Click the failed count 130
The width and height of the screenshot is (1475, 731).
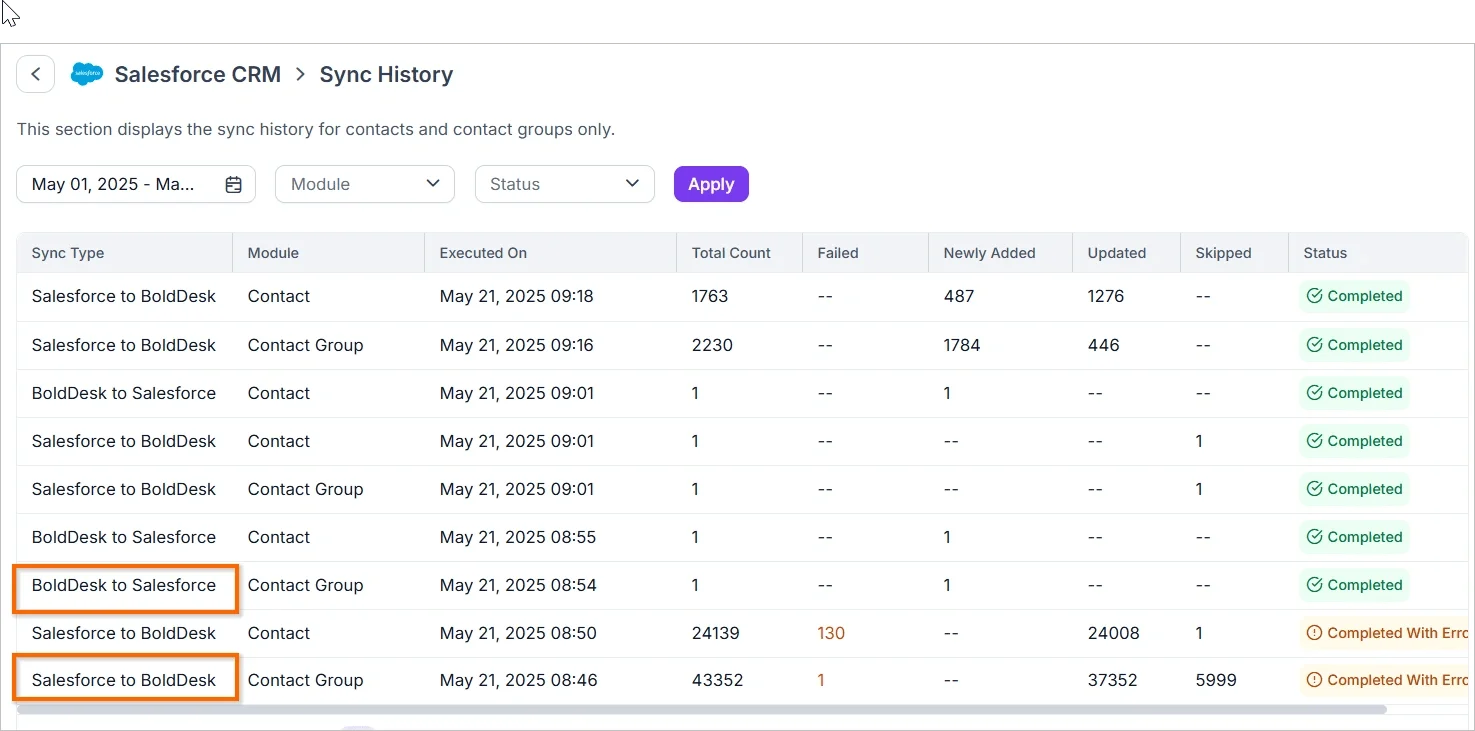[x=831, y=633]
